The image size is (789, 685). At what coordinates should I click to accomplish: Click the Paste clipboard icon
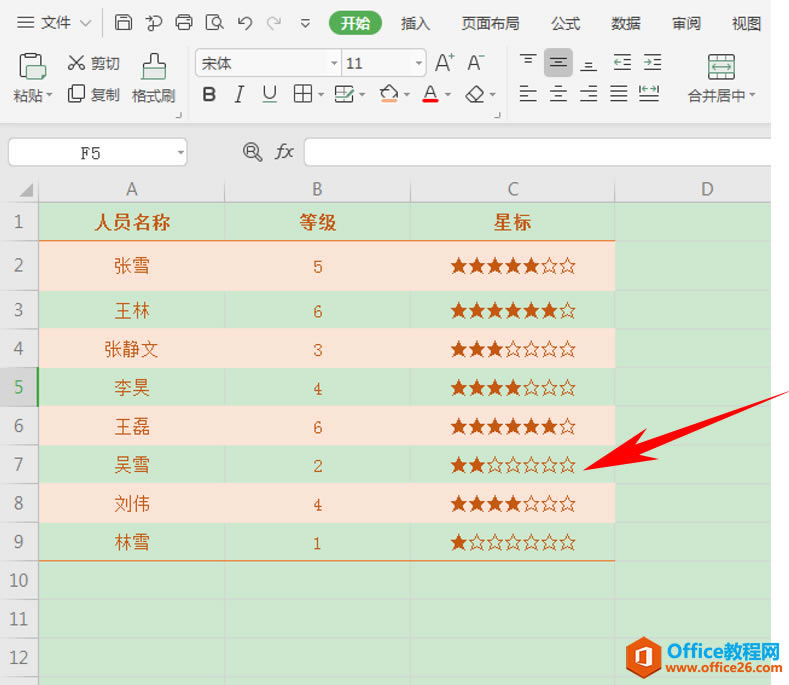pos(33,66)
